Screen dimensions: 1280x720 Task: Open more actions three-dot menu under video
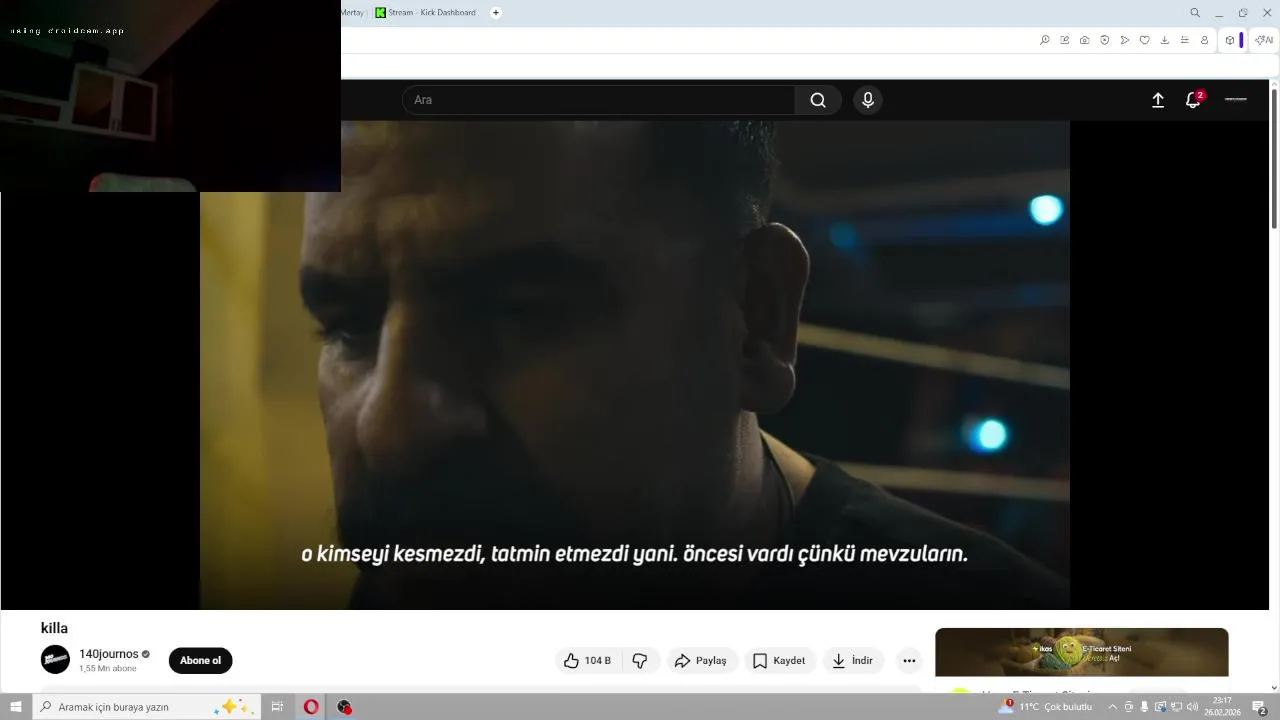tap(908, 661)
